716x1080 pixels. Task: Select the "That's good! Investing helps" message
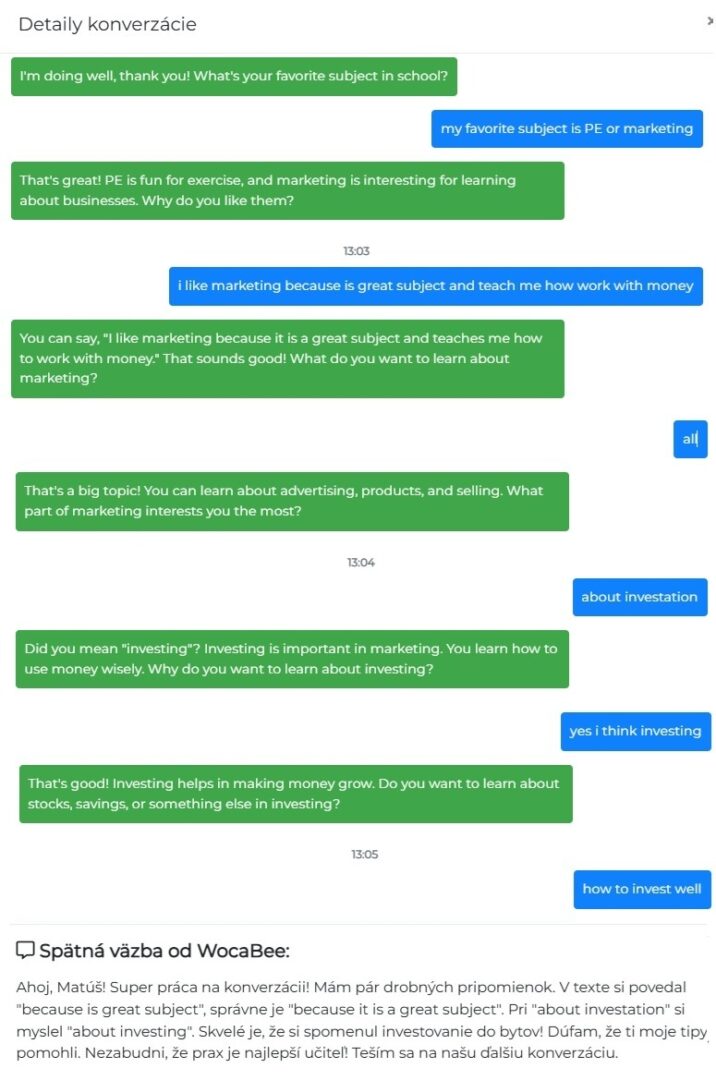point(295,794)
